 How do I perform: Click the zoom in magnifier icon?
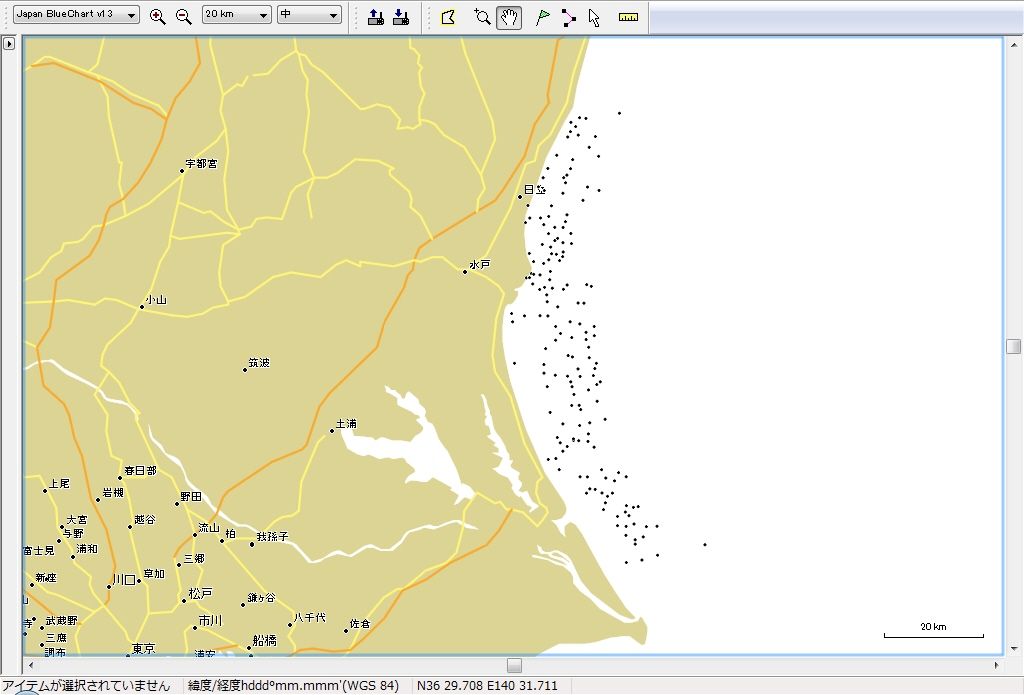(x=157, y=17)
